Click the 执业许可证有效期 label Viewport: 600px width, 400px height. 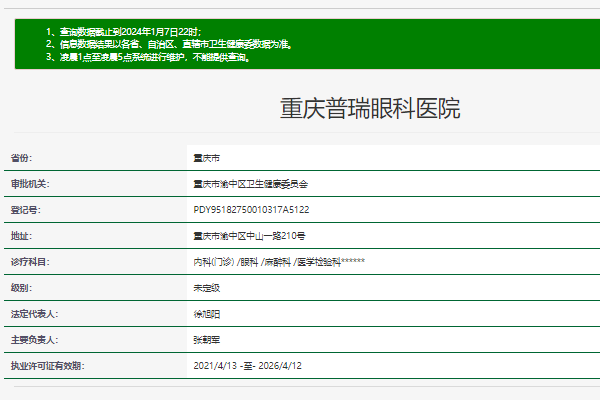click(x=48, y=366)
